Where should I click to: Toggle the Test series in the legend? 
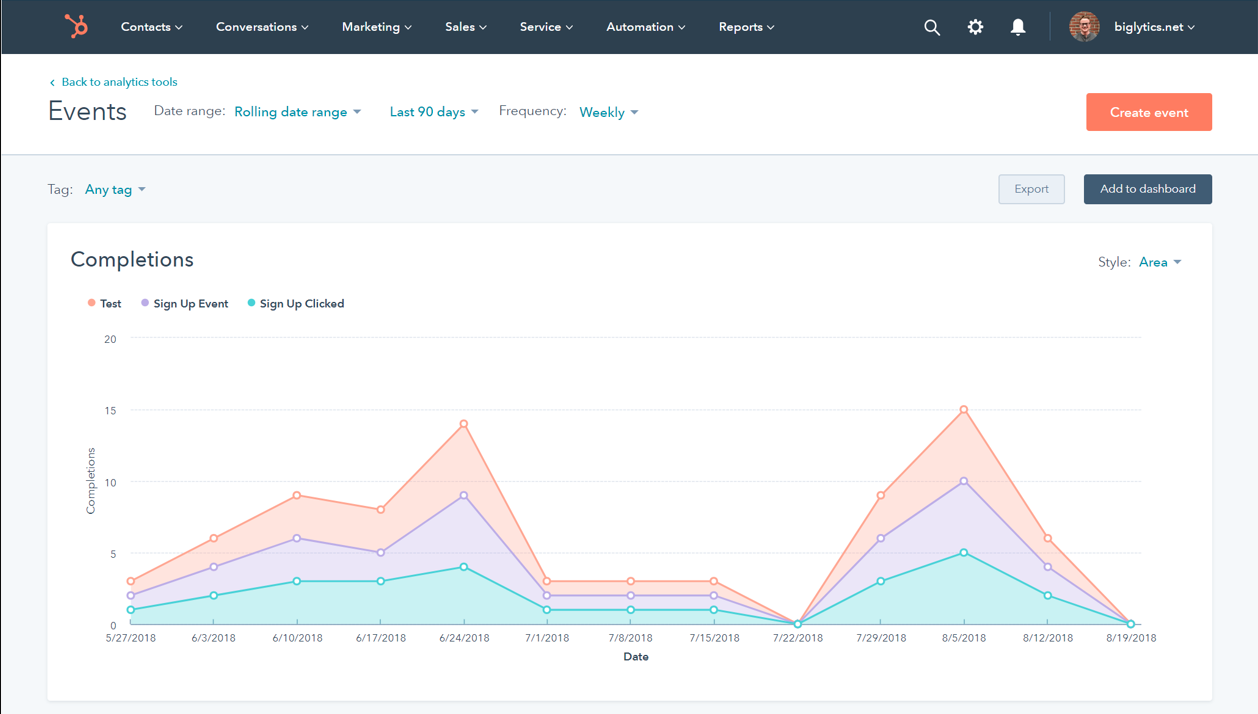tap(104, 303)
